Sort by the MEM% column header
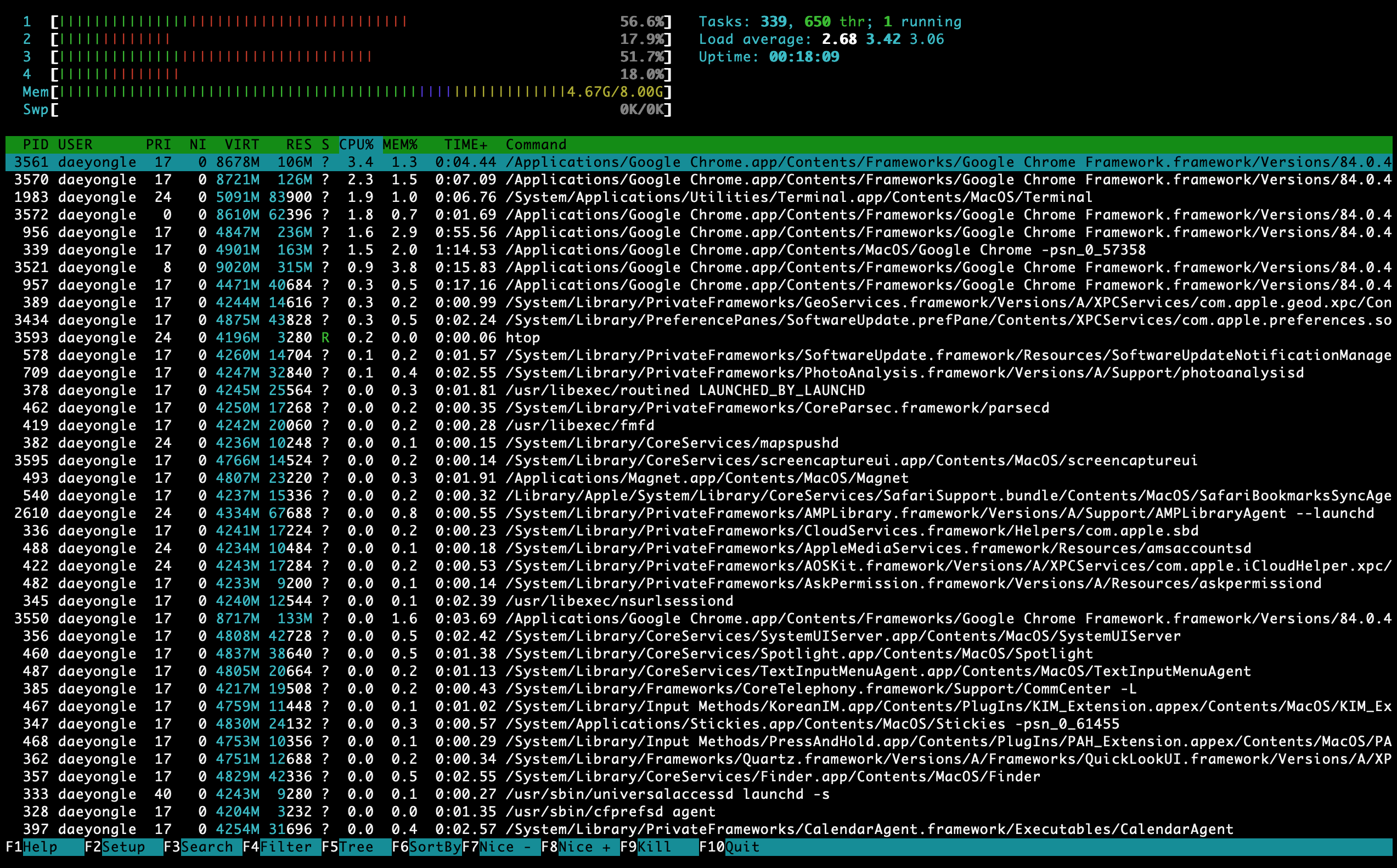Screen dimensions: 1397x868 400,145
